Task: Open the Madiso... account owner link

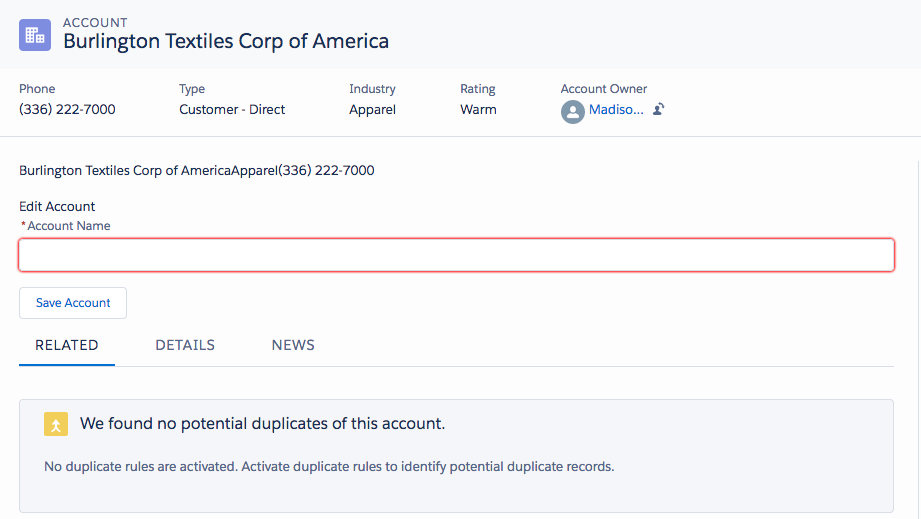Action: [x=616, y=110]
